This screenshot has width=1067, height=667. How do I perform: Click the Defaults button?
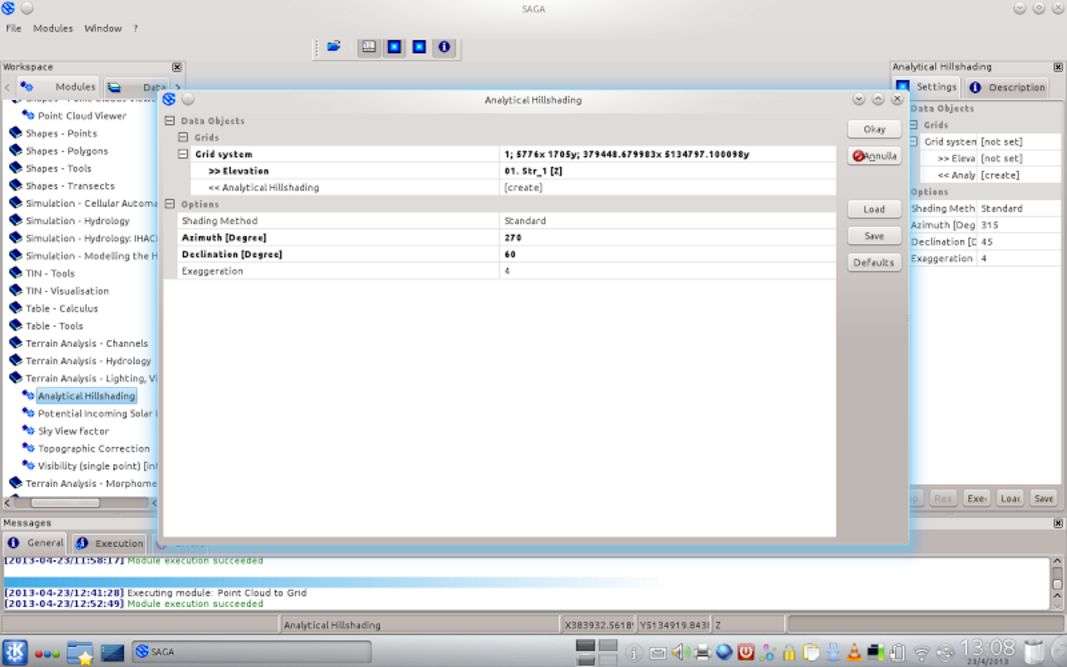coord(873,262)
